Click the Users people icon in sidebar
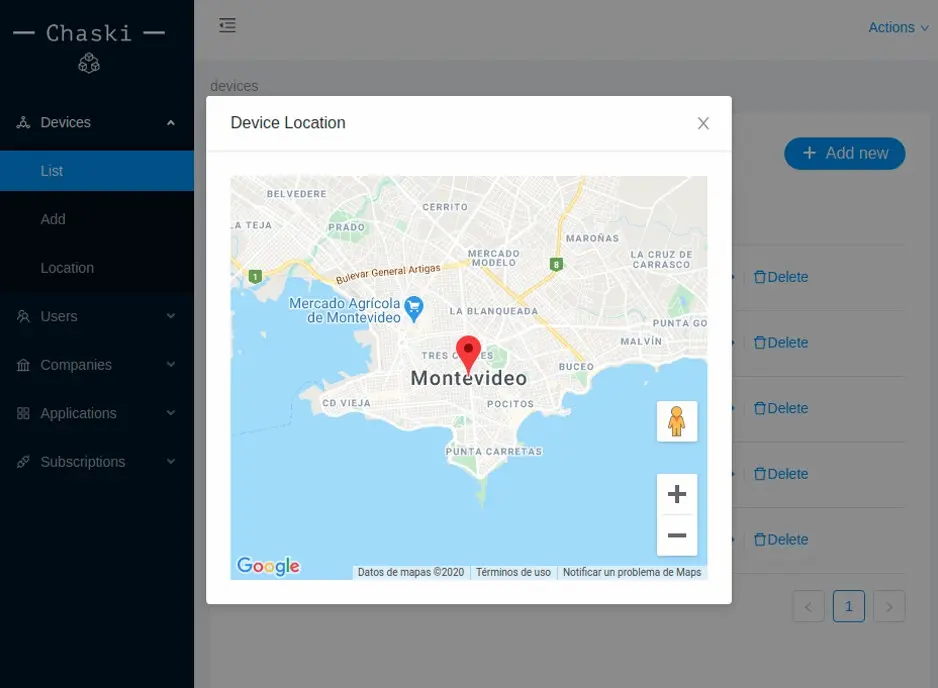This screenshot has width=938, height=688. pyautogui.click(x=22, y=316)
